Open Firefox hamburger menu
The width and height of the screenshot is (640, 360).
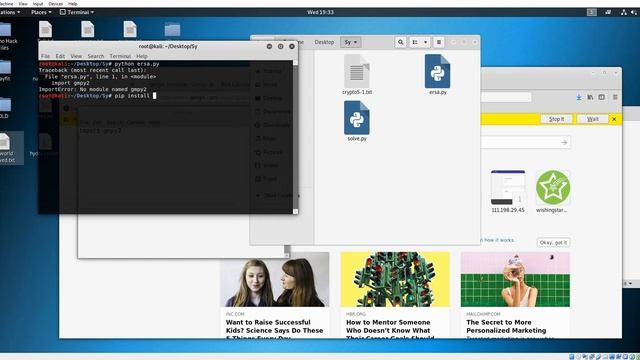(x=615, y=97)
